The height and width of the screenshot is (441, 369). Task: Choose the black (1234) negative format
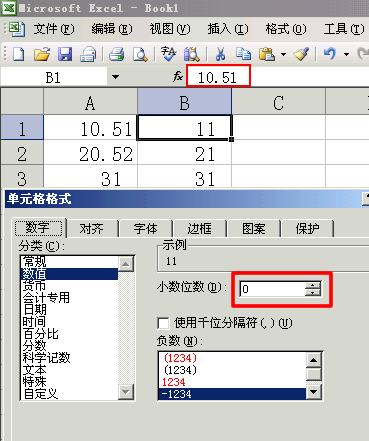coord(232,370)
